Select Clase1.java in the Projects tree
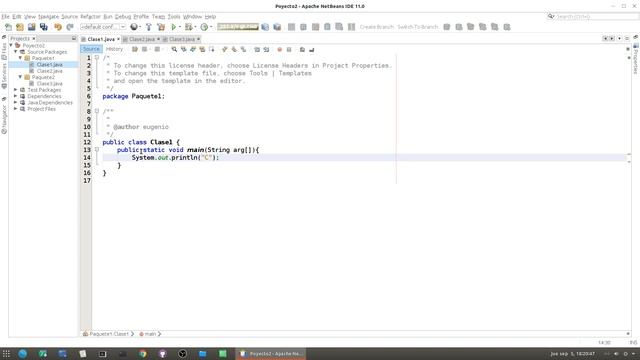 pyautogui.click(x=49, y=64)
